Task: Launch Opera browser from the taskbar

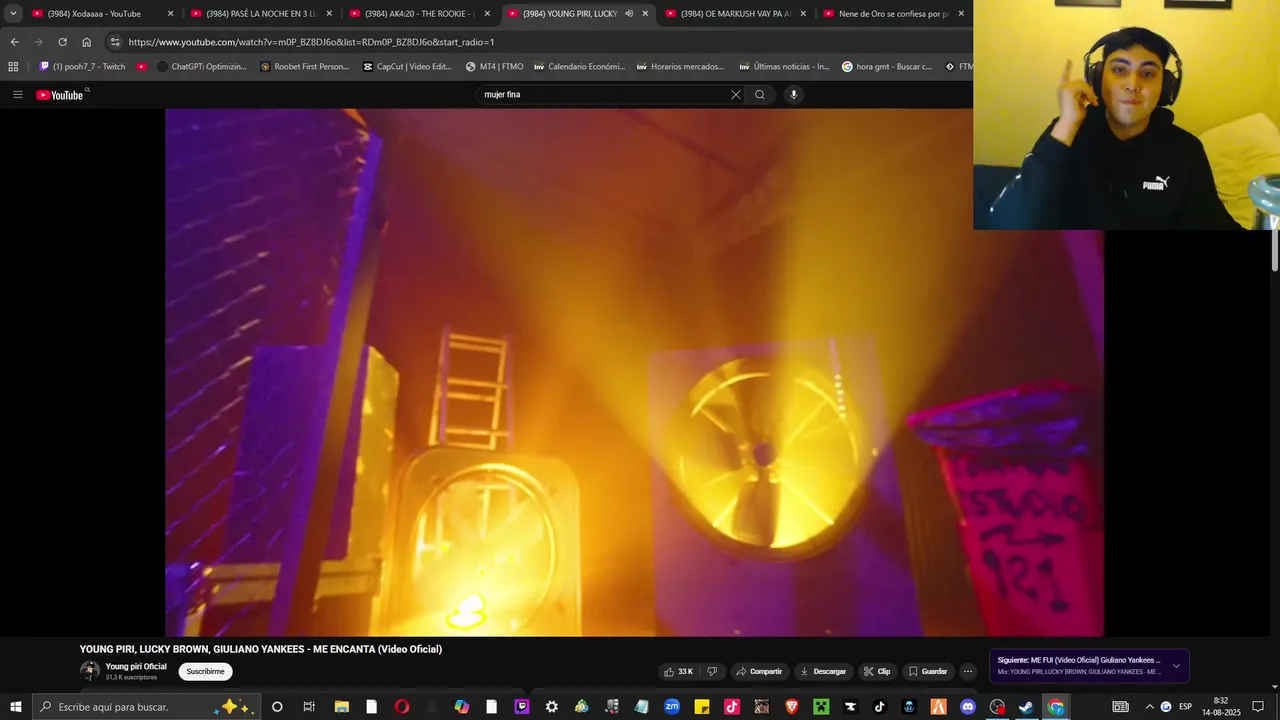Action: point(401,707)
